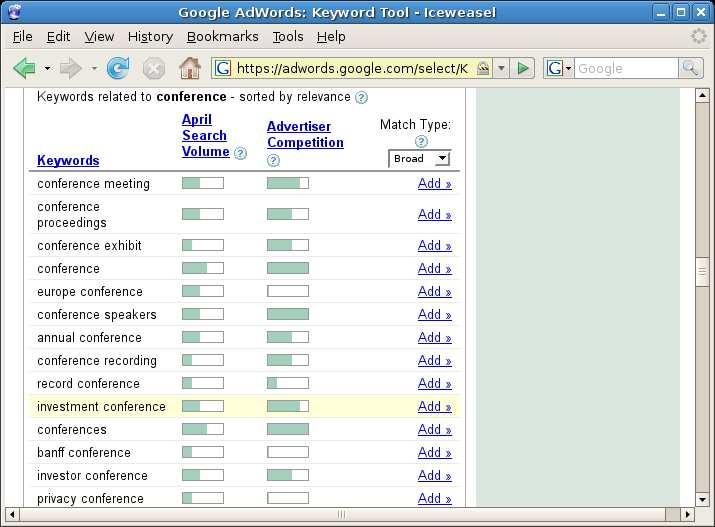Go back with the green Back arrow
The image size is (715, 527).
tap(25, 68)
